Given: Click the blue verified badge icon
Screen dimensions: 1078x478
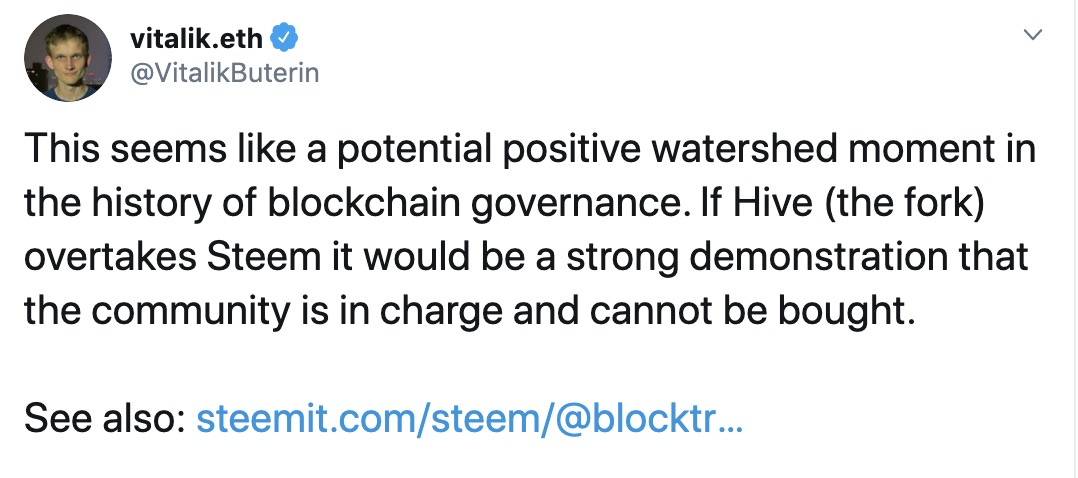Looking at the screenshot, I should [284, 39].
